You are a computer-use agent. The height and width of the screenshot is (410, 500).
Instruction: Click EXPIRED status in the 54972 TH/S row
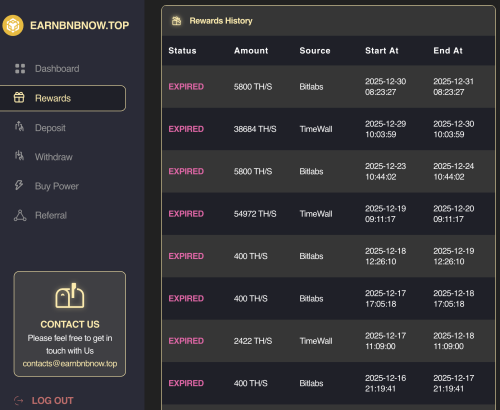(186, 214)
